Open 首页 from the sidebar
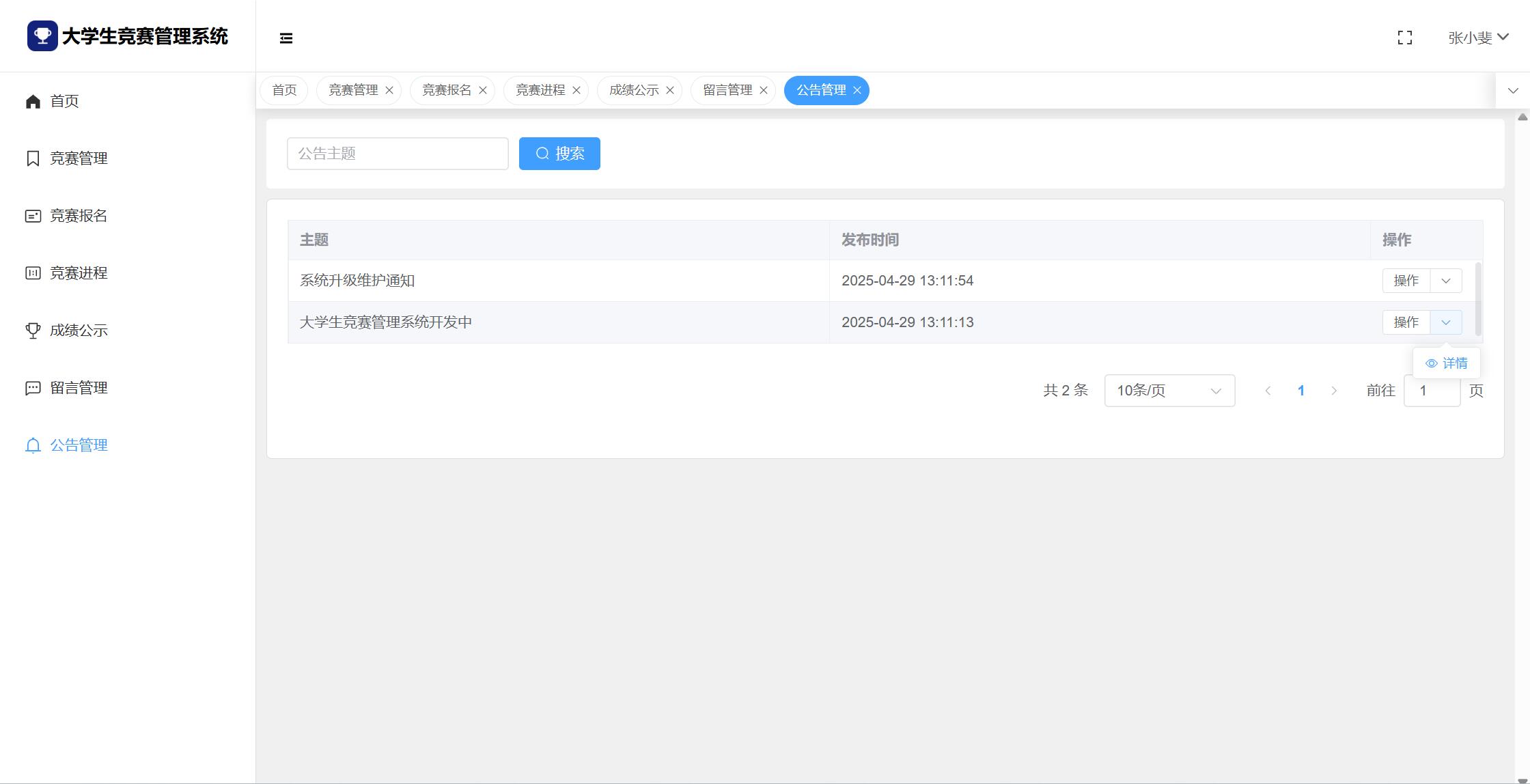 coord(64,101)
